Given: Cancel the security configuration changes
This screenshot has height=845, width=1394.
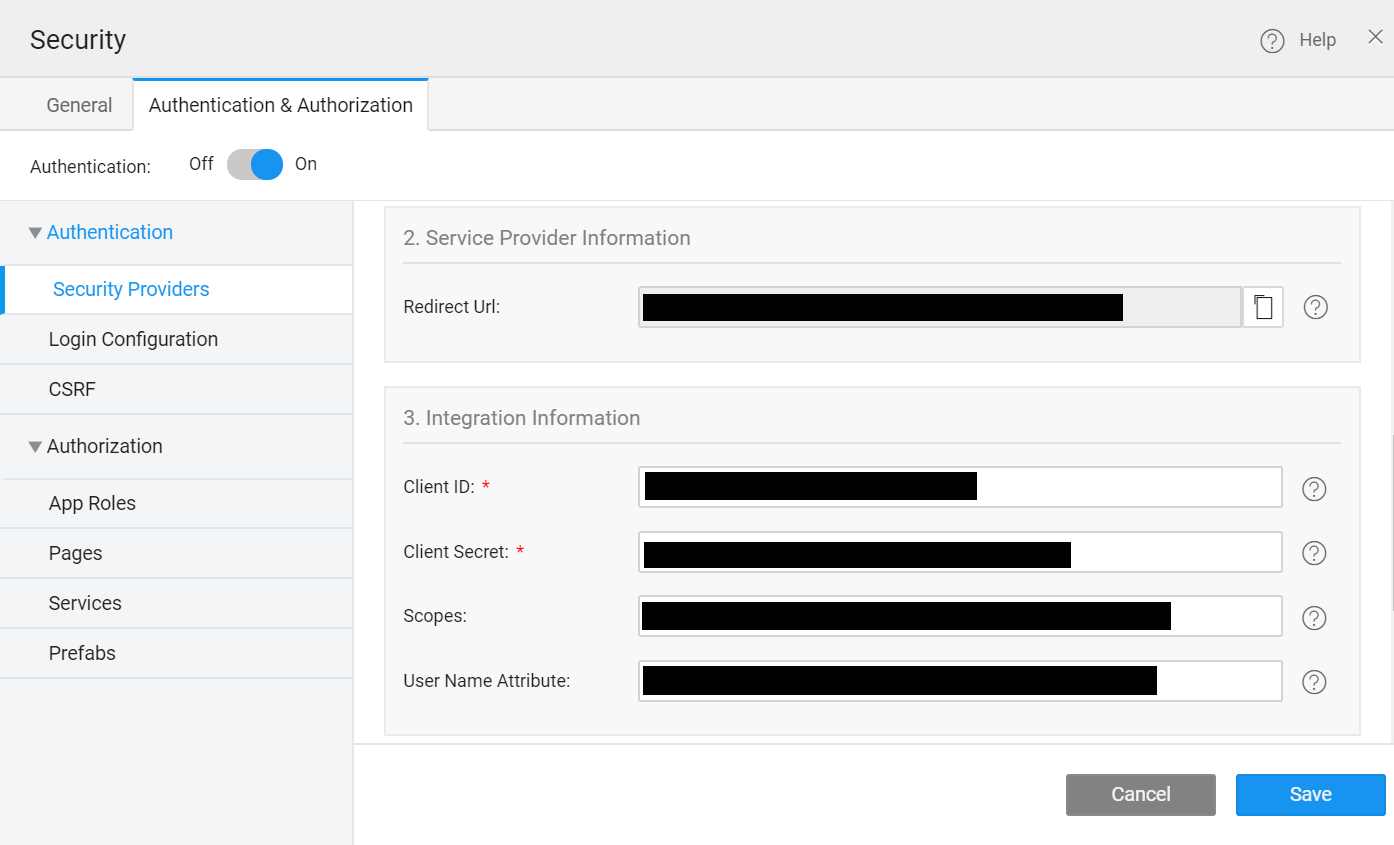Looking at the screenshot, I should (x=1140, y=794).
